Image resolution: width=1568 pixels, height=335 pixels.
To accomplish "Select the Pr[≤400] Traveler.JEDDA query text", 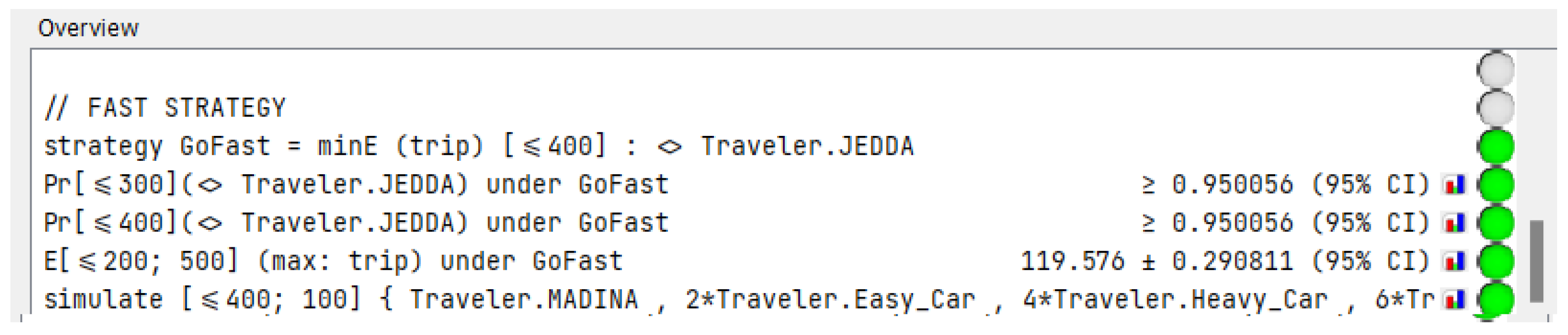I will tap(356, 223).
